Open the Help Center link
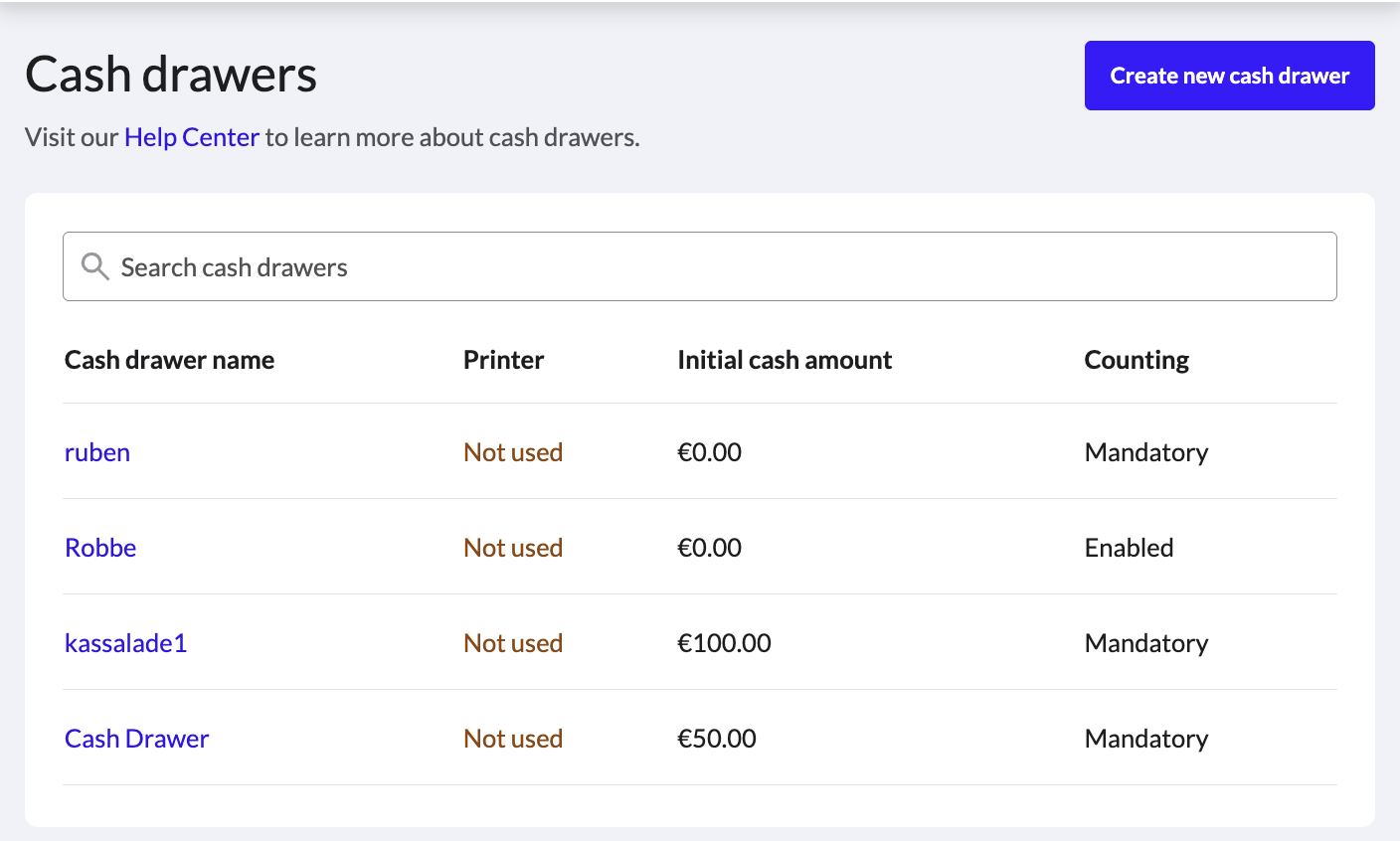The height and width of the screenshot is (841, 1400). 192,137
